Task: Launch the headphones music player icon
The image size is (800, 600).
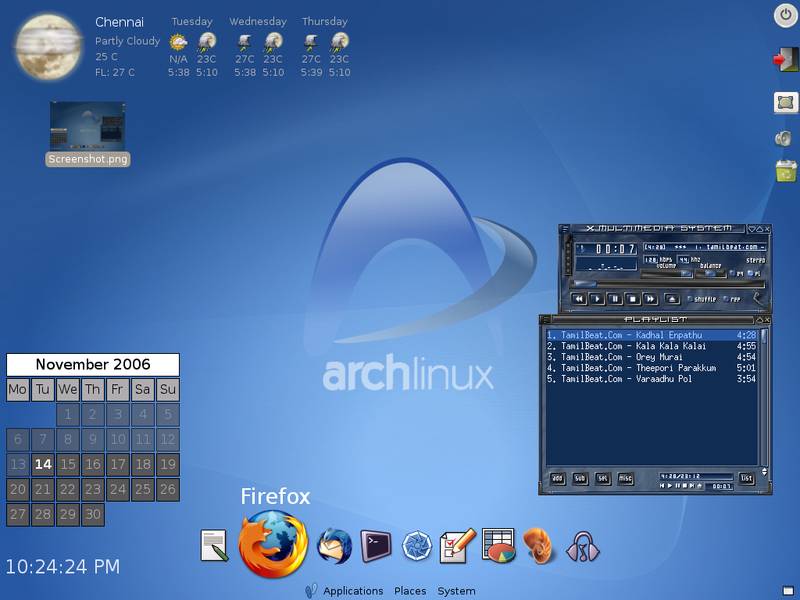Action: (x=582, y=546)
